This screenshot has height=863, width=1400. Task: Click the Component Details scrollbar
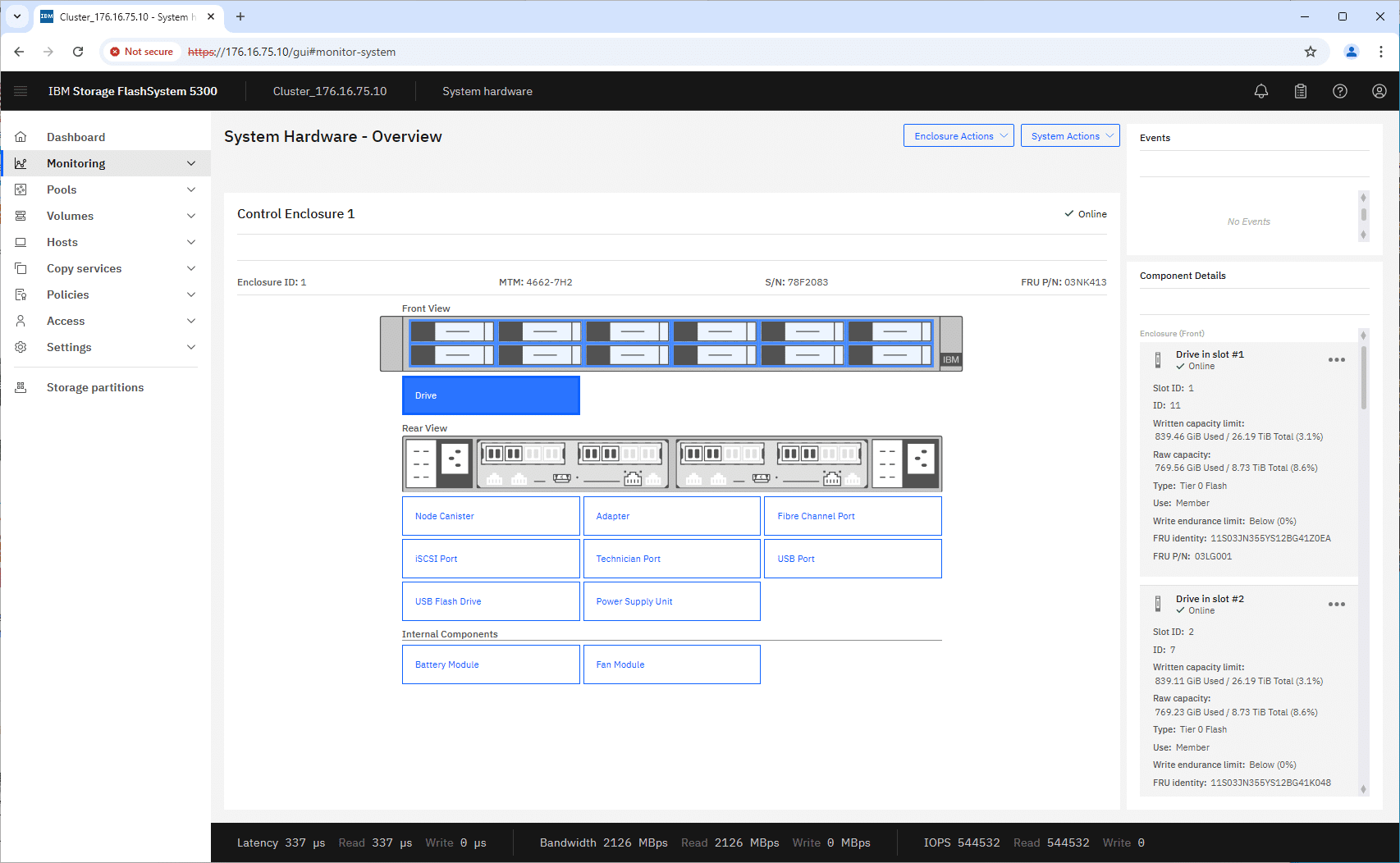coord(1364,377)
